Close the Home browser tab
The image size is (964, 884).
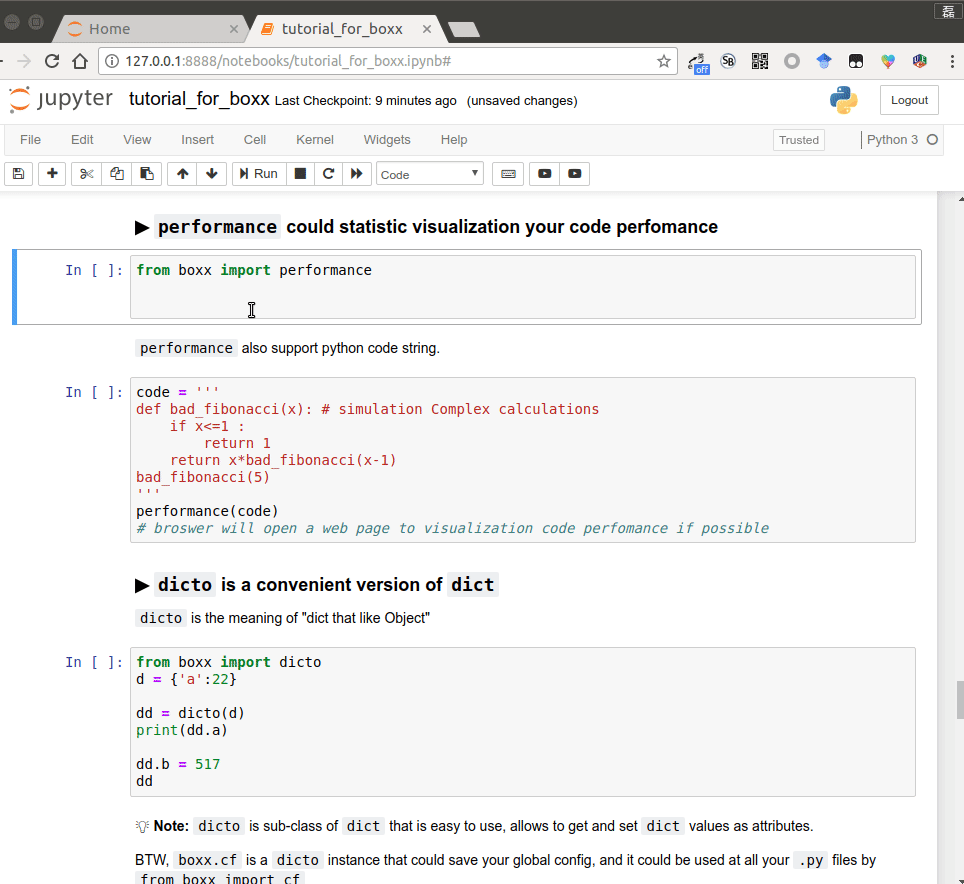234,29
